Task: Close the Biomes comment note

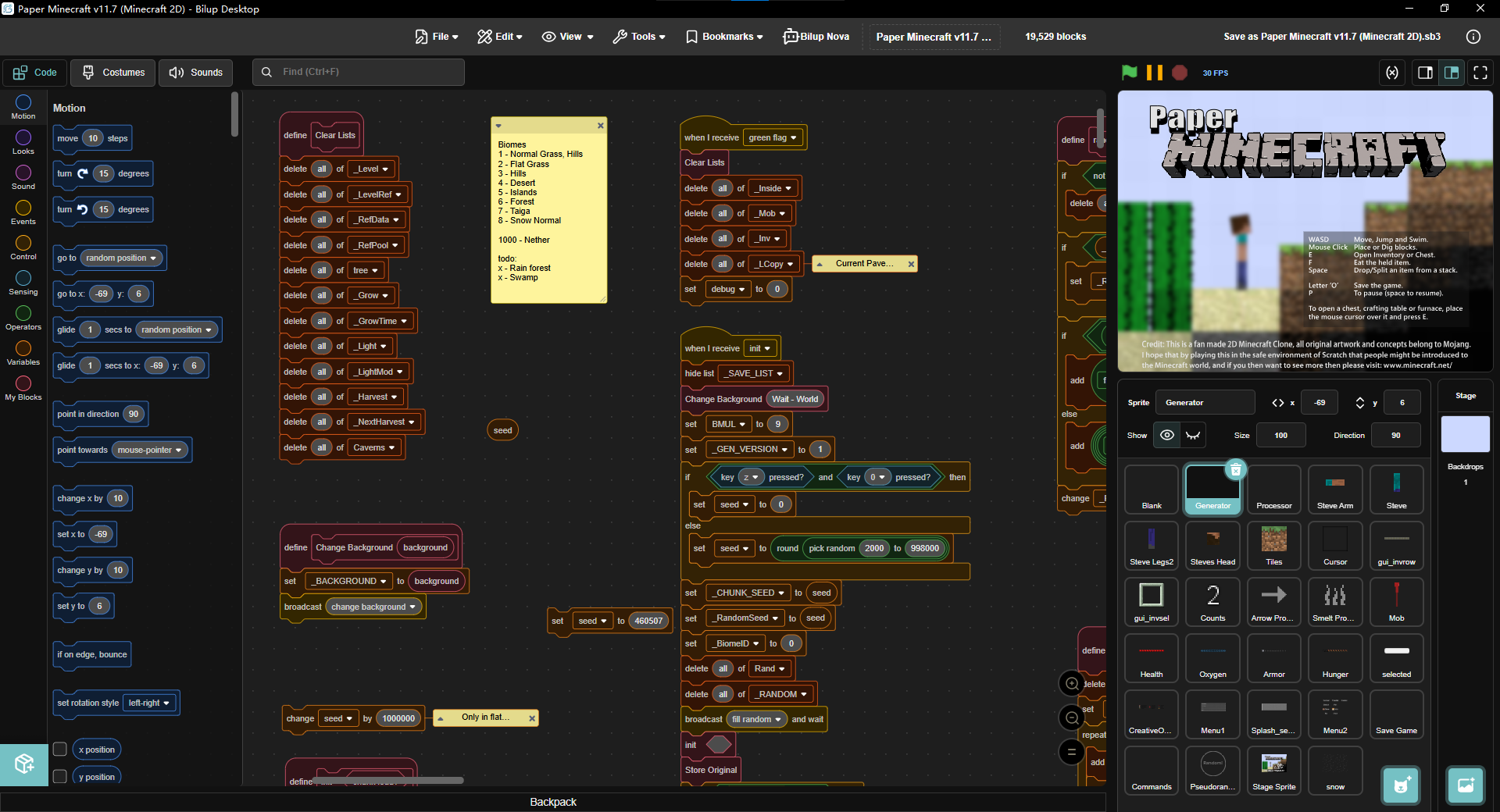Action: coord(601,126)
